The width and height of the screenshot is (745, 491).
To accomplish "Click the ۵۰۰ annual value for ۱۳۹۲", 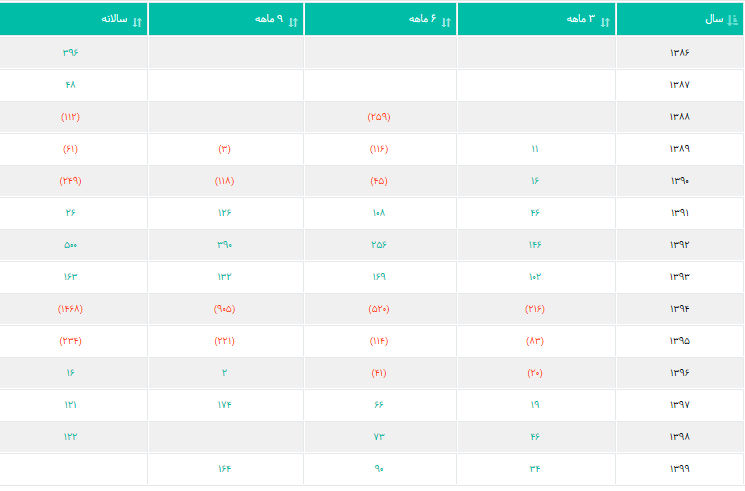I will (x=70, y=245).
